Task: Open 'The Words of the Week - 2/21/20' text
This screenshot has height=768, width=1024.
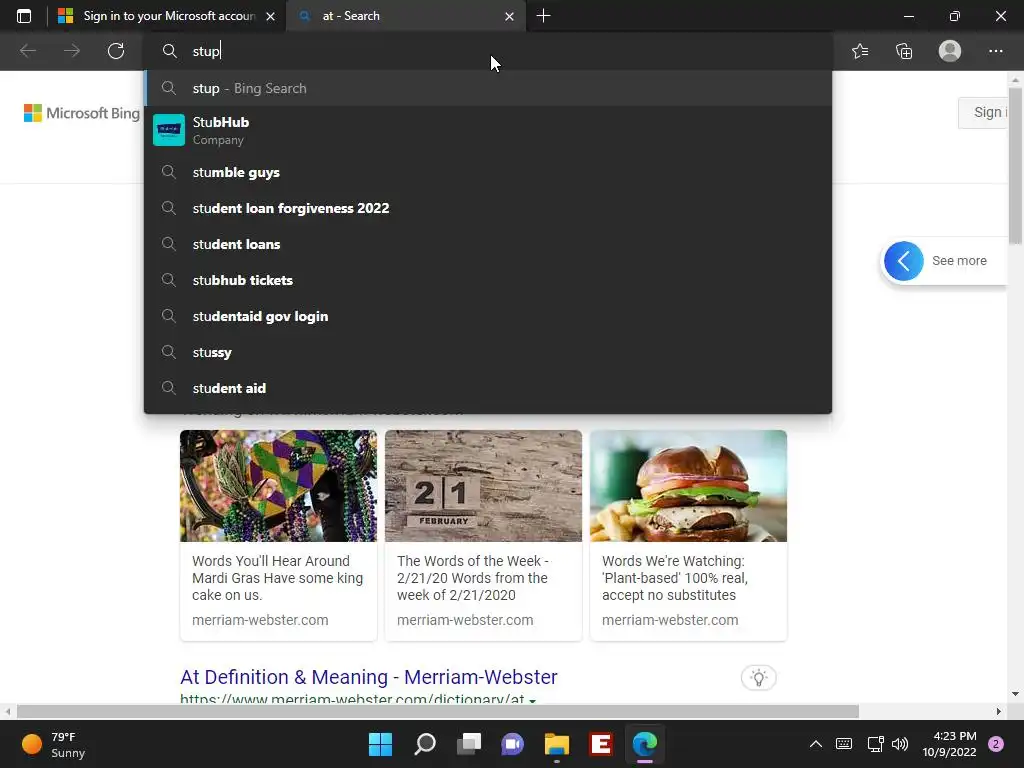Action: pos(473,578)
